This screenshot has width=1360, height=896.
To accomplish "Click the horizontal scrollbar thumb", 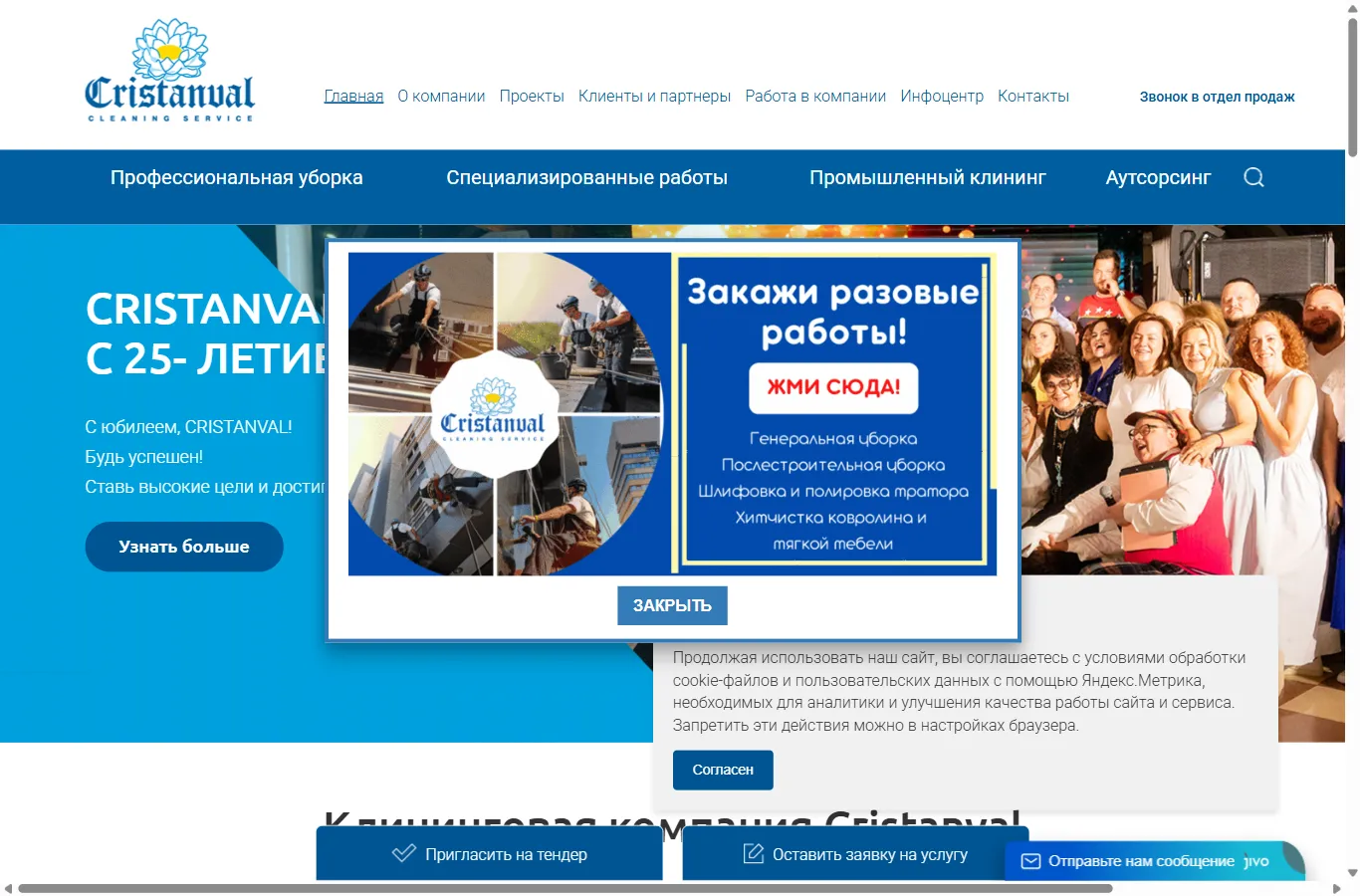I will [x=565, y=888].
